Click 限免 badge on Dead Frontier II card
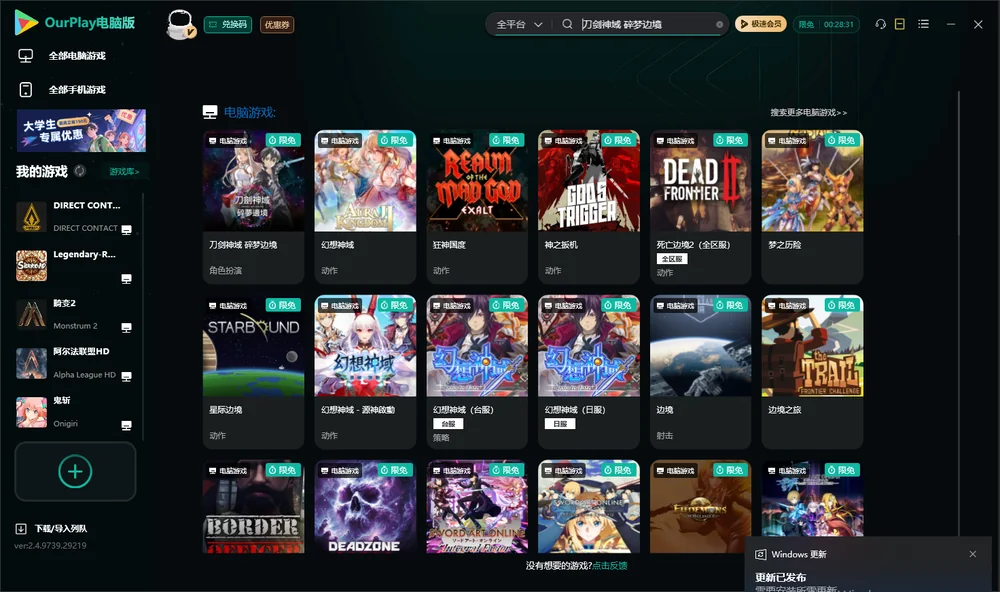 point(730,140)
